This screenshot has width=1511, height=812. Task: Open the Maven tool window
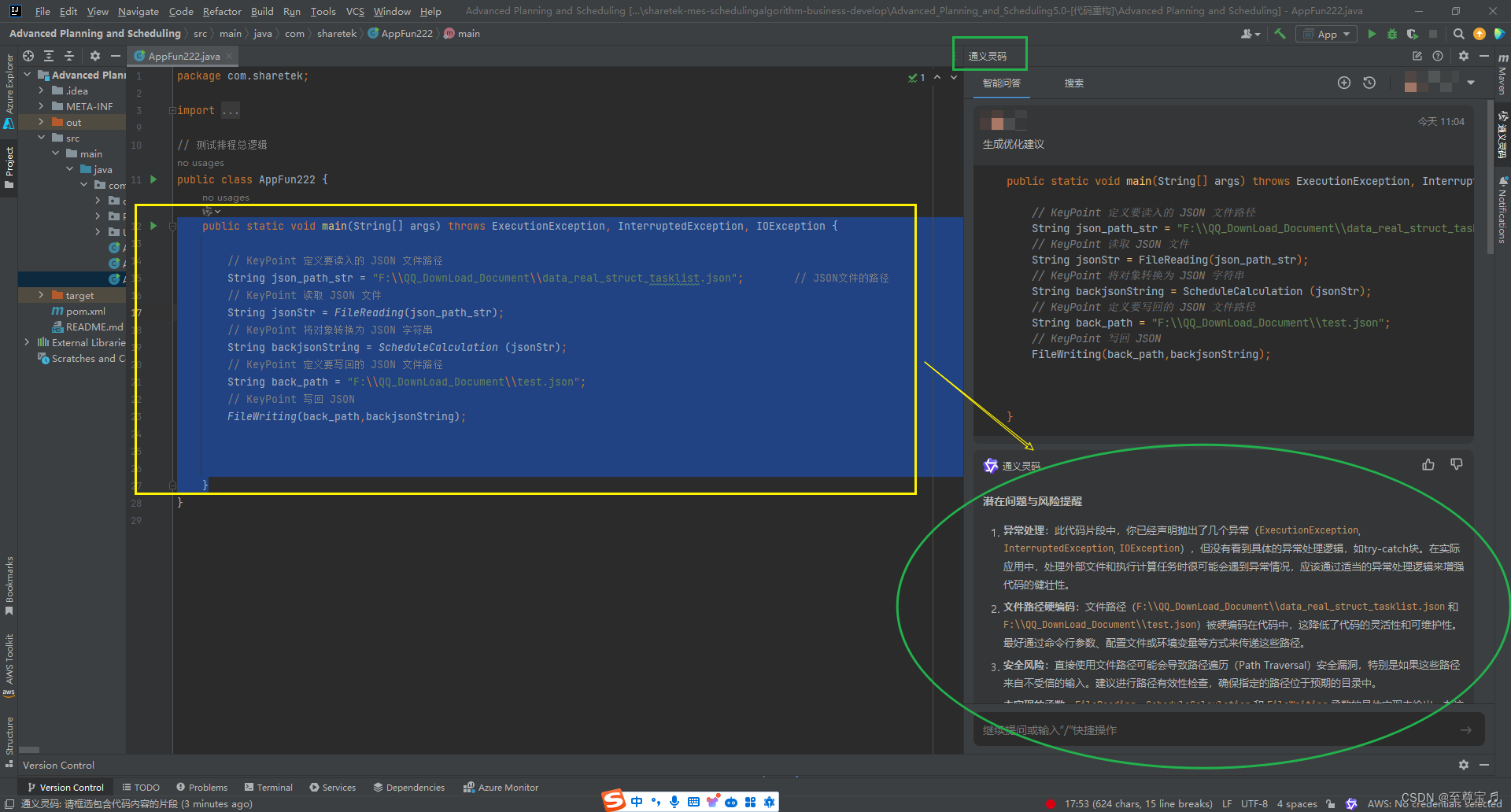pos(1502,76)
